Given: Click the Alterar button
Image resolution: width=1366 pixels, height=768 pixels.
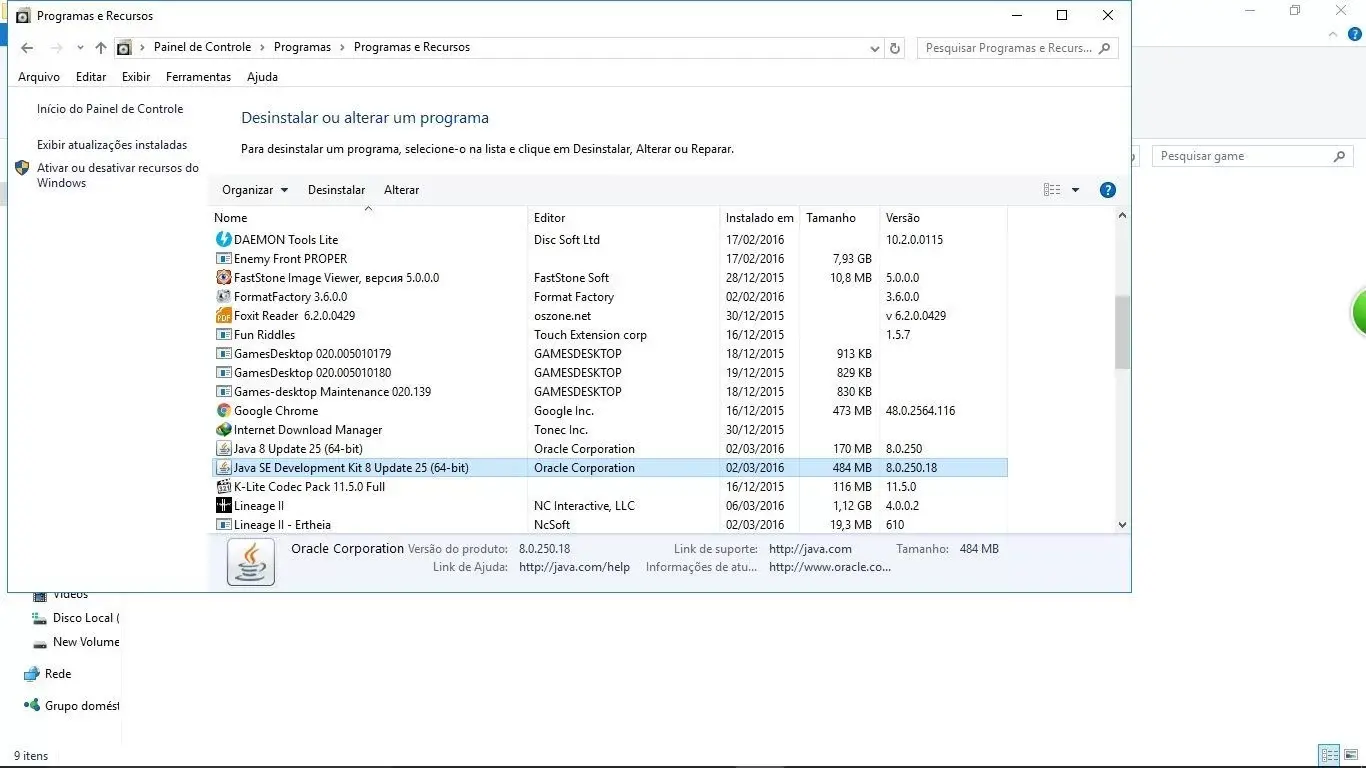Looking at the screenshot, I should [x=401, y=190].
